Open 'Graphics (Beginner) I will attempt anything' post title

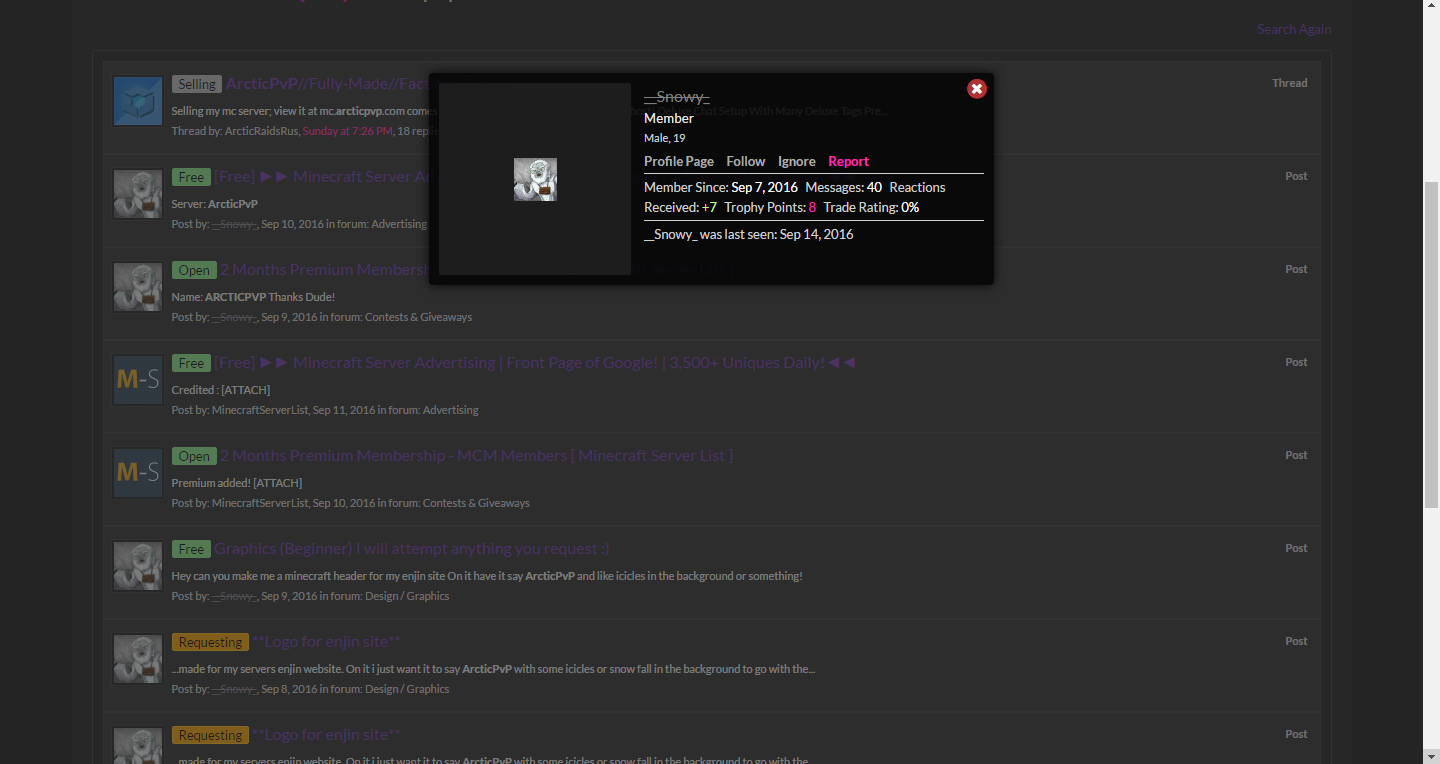pos(412,549)
